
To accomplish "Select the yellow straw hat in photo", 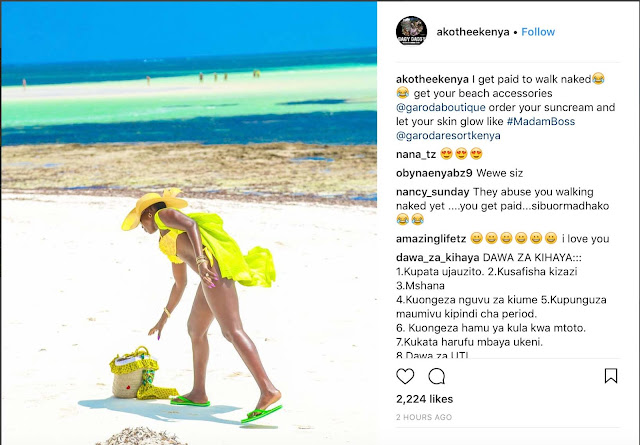I will (x=153, y=208).
